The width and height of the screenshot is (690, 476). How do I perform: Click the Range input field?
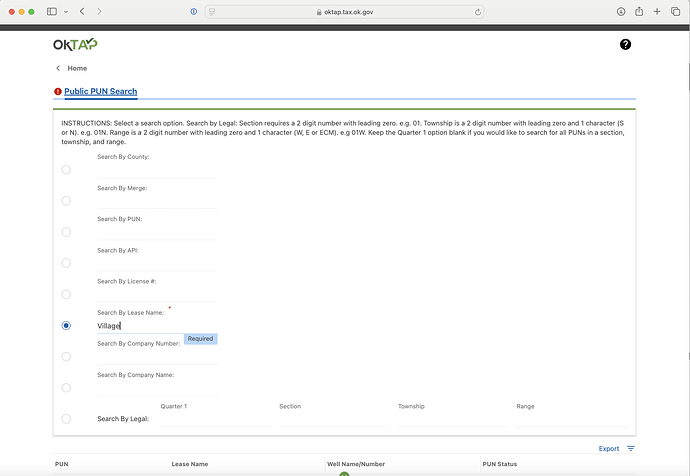pyautogui.click(x=572, y=419)
